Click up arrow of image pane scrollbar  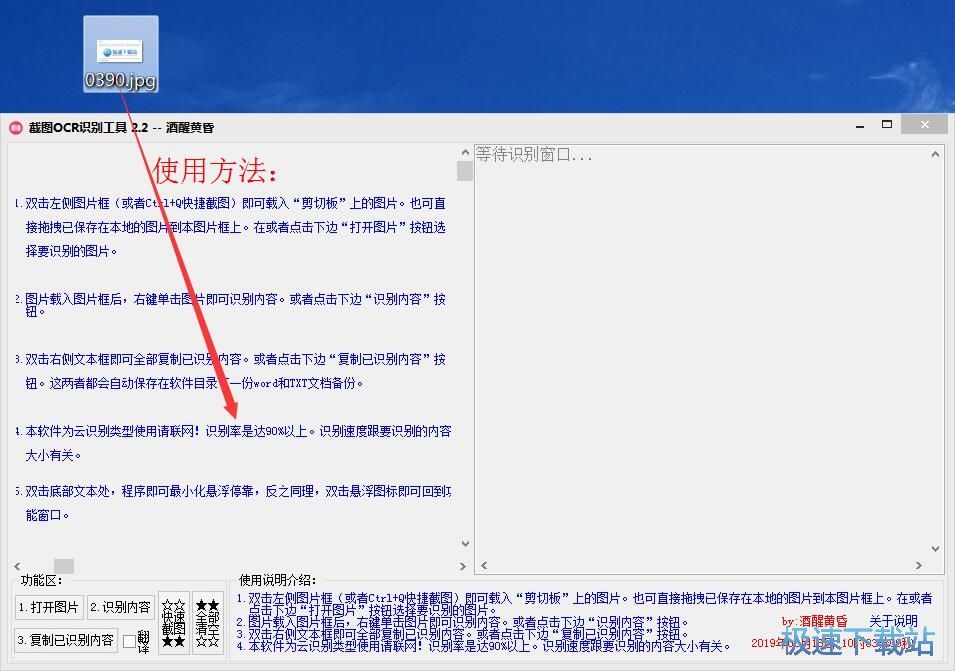pos(464,153)
